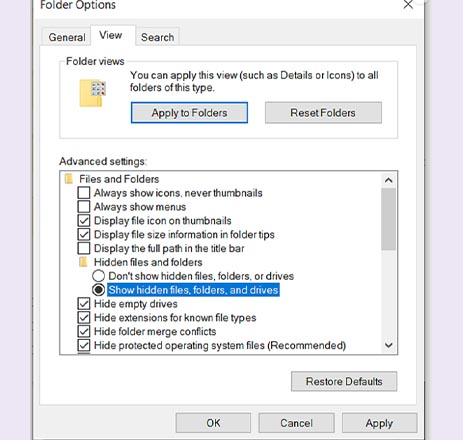463x440 pixels.
Task: Click the Advanced settings scrollbar thumb
Action: [x=388, y=219]
